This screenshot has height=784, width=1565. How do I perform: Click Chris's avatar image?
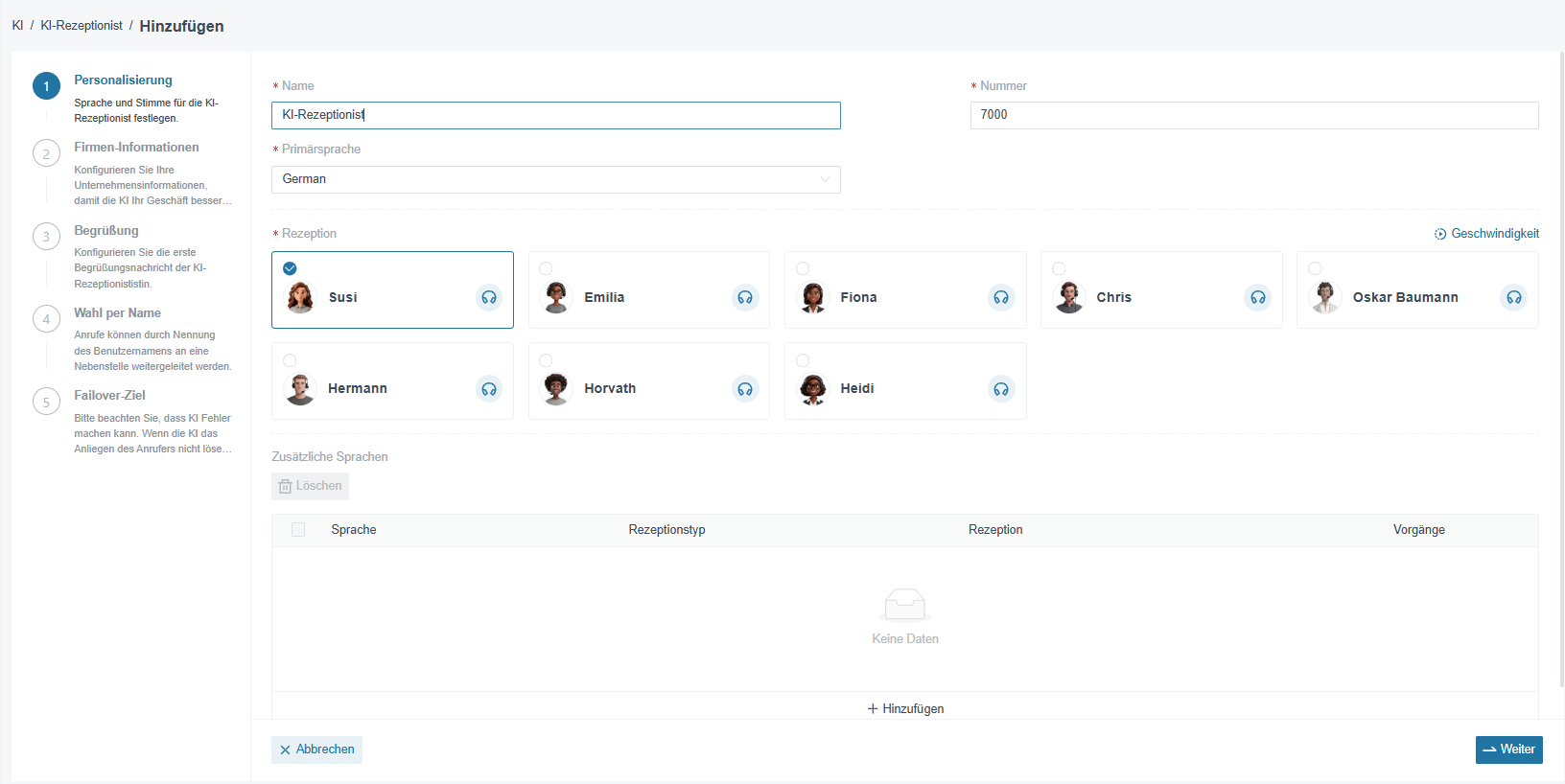(x=1069, y=297)
